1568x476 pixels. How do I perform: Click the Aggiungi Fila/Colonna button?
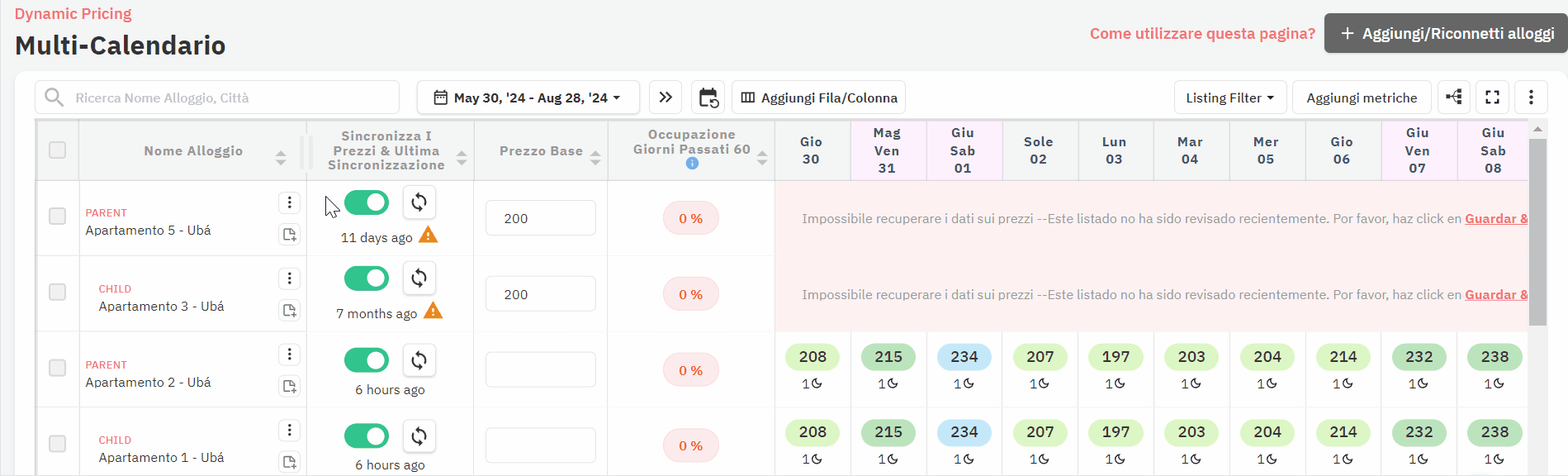(x=819, y=98)
